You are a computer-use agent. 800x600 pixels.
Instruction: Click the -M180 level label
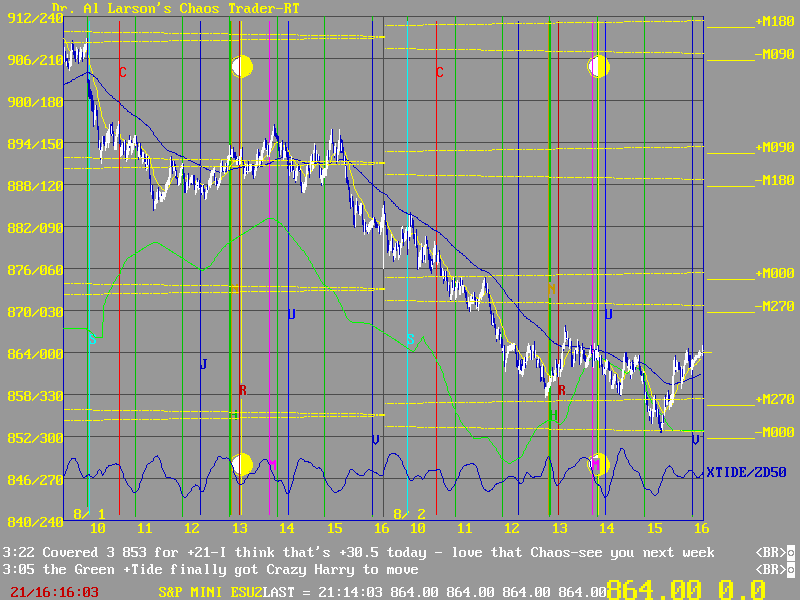tap(775, 181)
